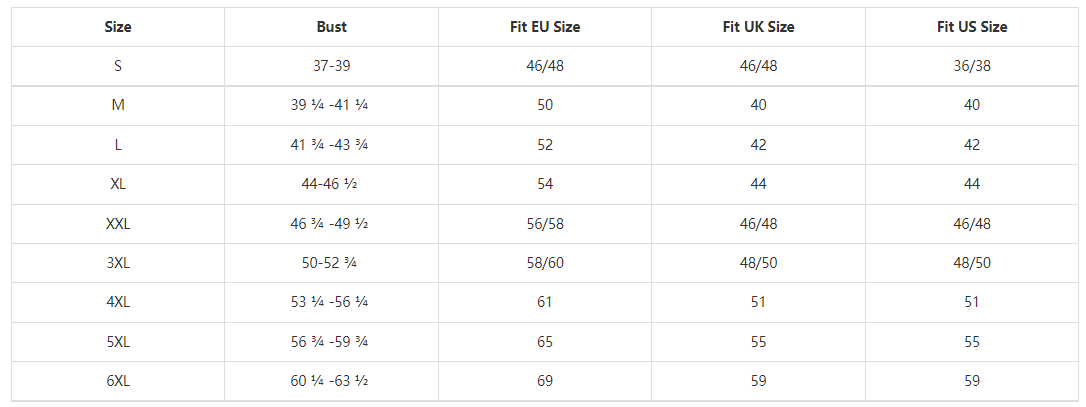1086x407 pixels.
Task: Select the 4XL size cell
Action: [118, 302]
